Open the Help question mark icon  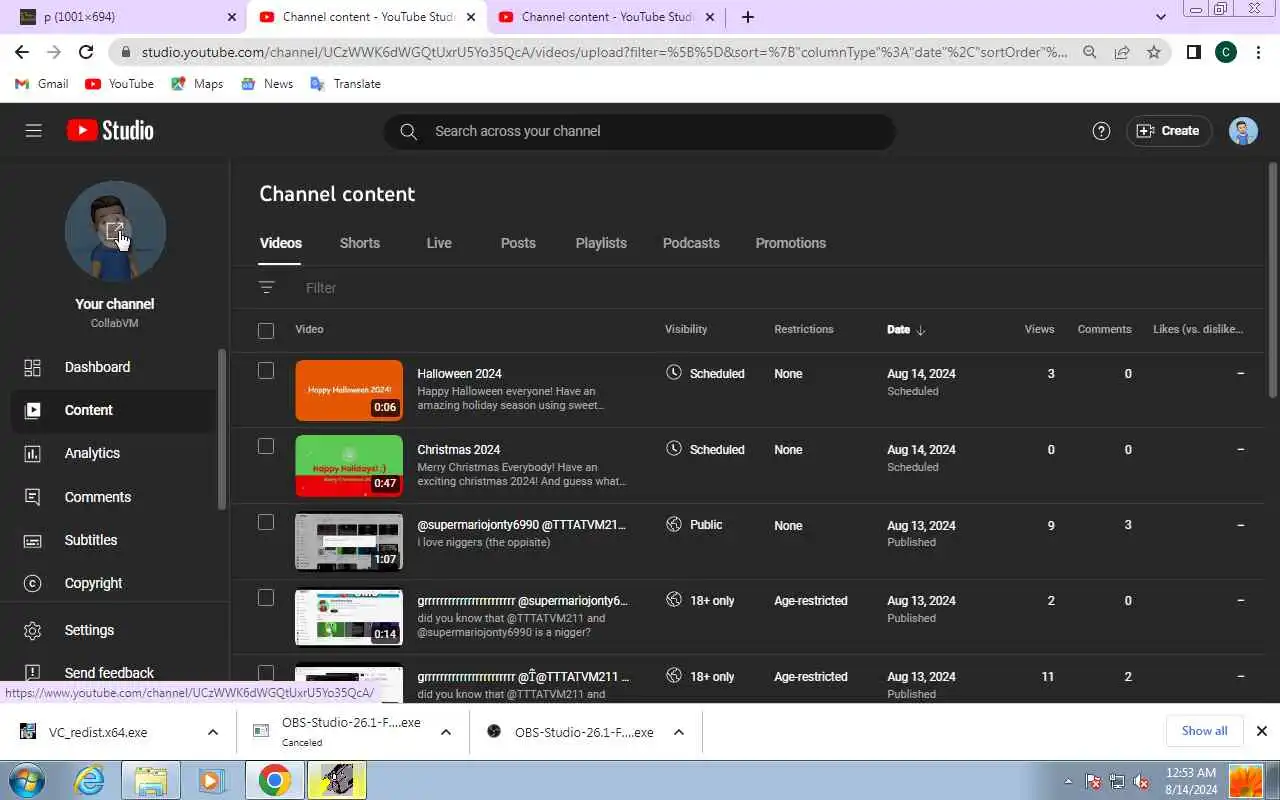click(x=1101, y=131)
